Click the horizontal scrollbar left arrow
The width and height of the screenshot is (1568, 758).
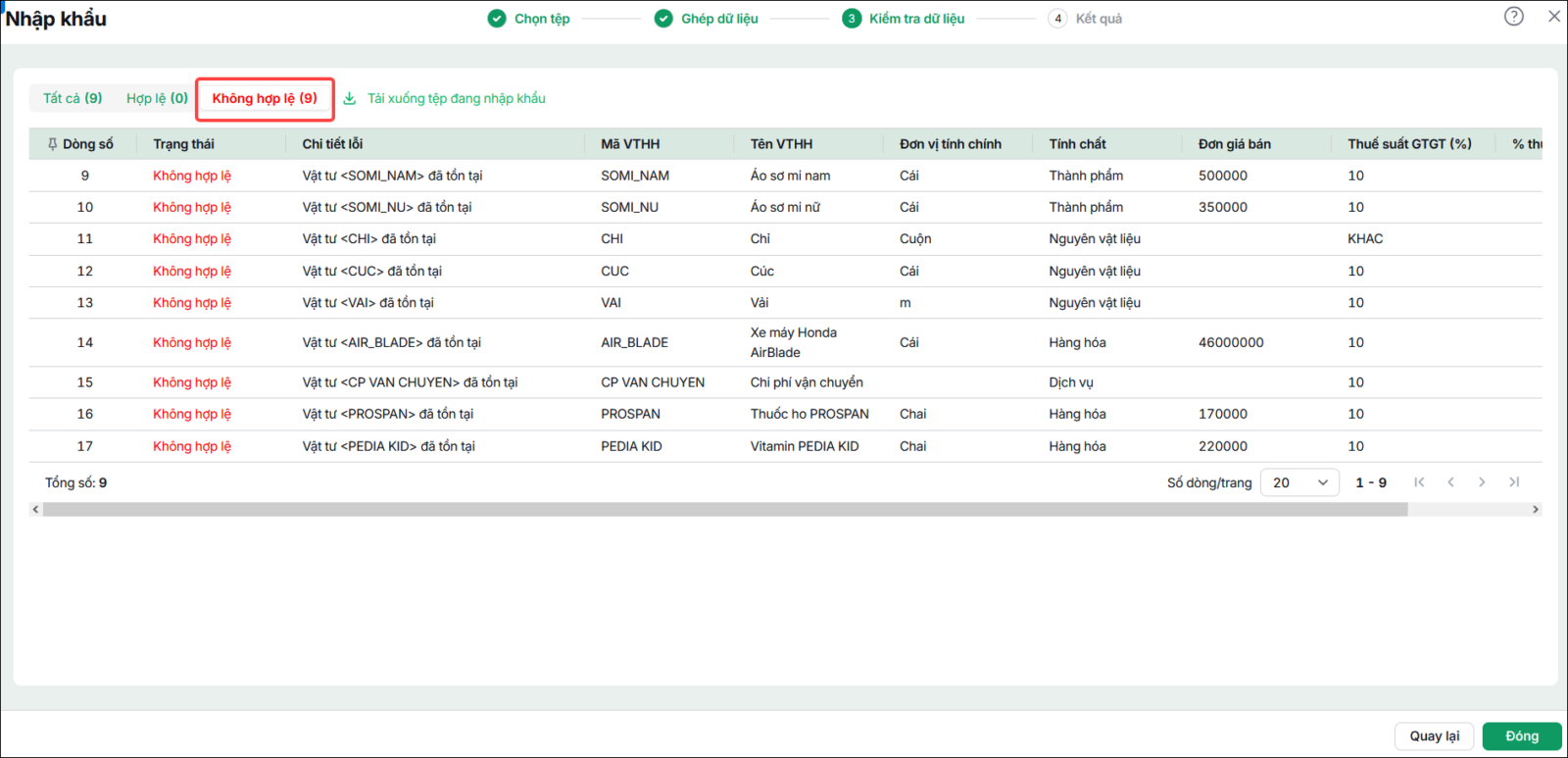(36, 510)
